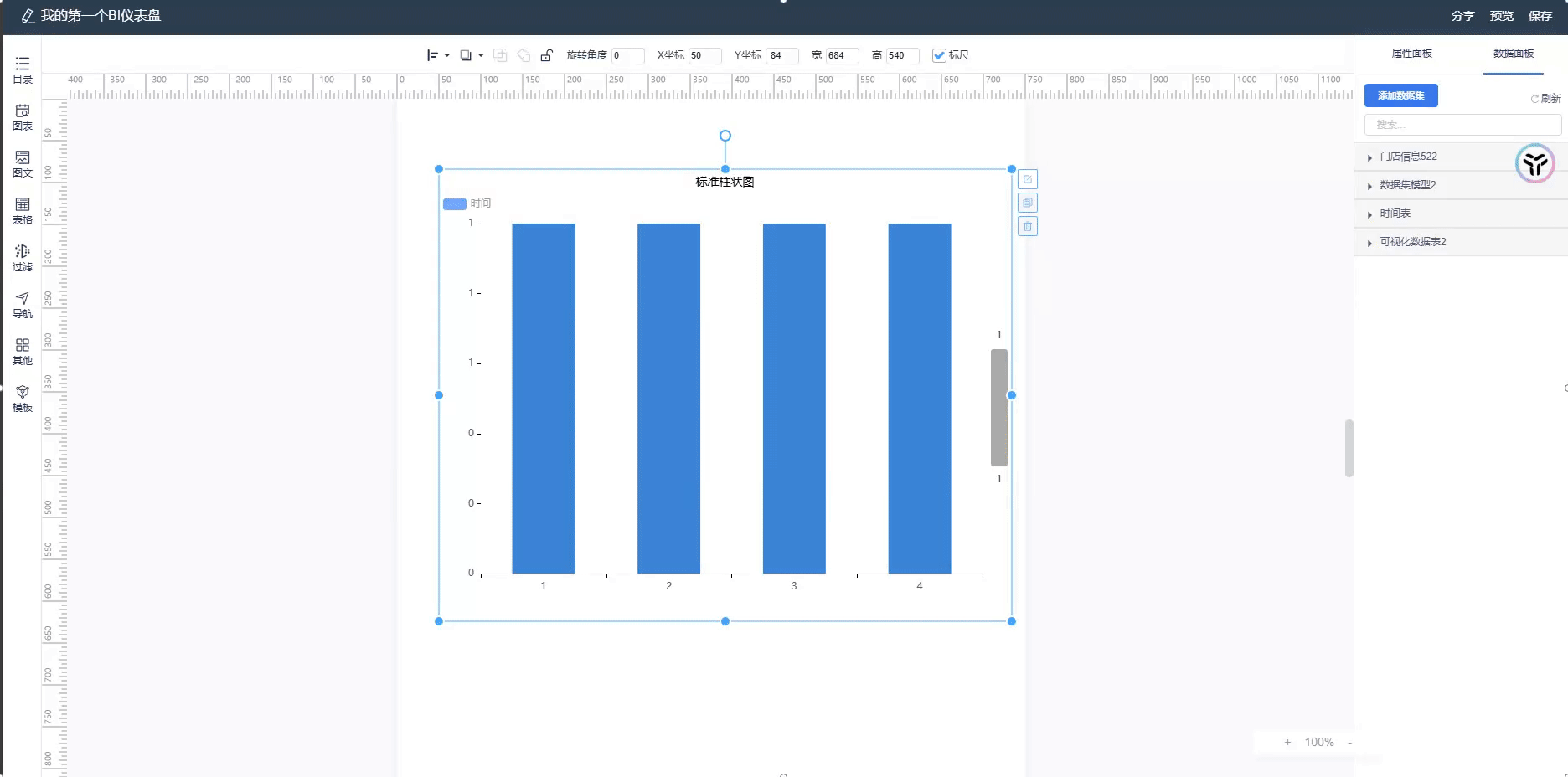Click the Y坐标 input field
This screenshot has height=777, width=1568.
coord(782,55)
